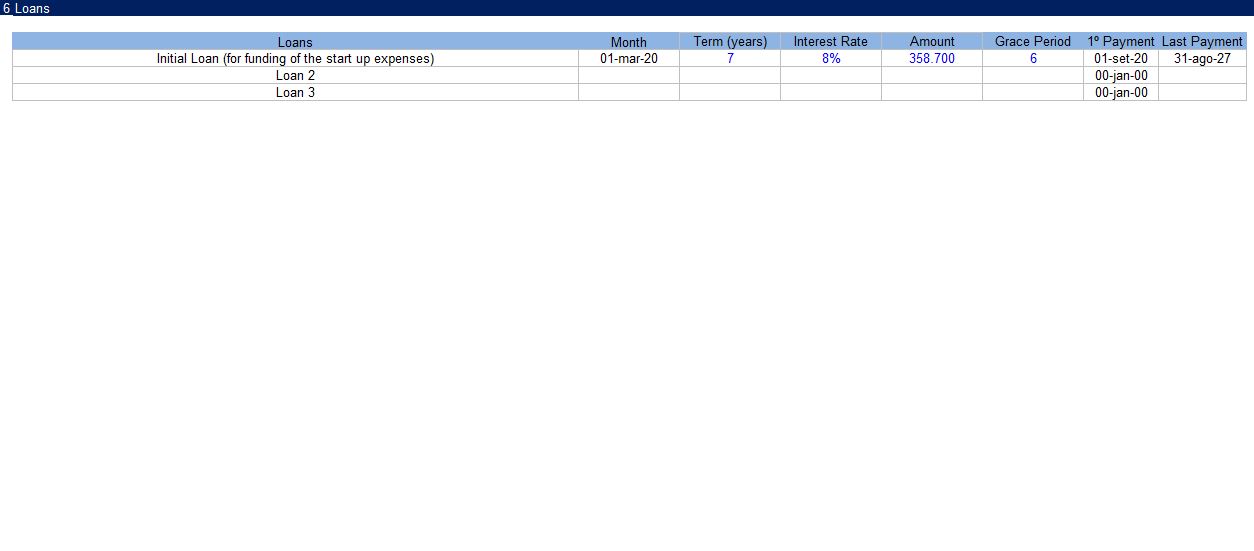1254x551 pixels.
Task: Select the '31-ago-27' last payment cell
Action: click(x=1202, y=59)
